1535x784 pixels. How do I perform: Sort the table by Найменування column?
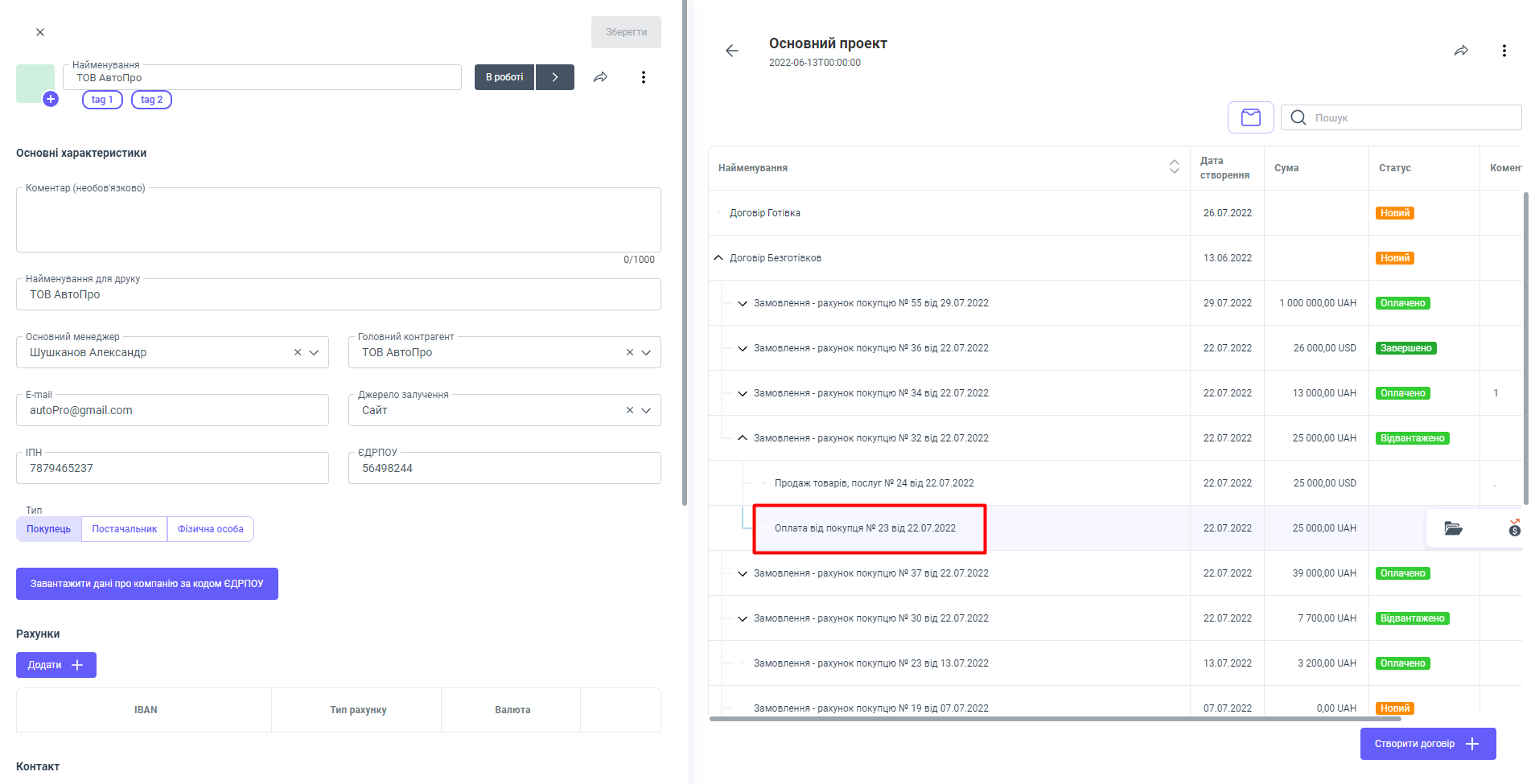click(x=1174, y=167)
